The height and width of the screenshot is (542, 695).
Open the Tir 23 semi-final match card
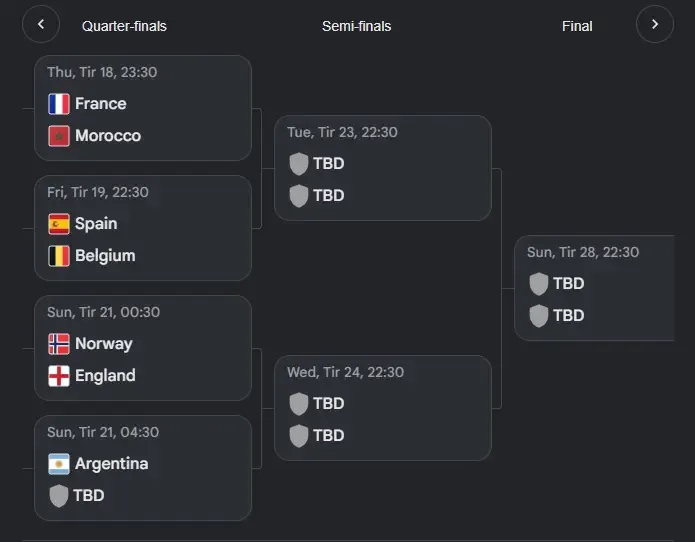(383, 168)
